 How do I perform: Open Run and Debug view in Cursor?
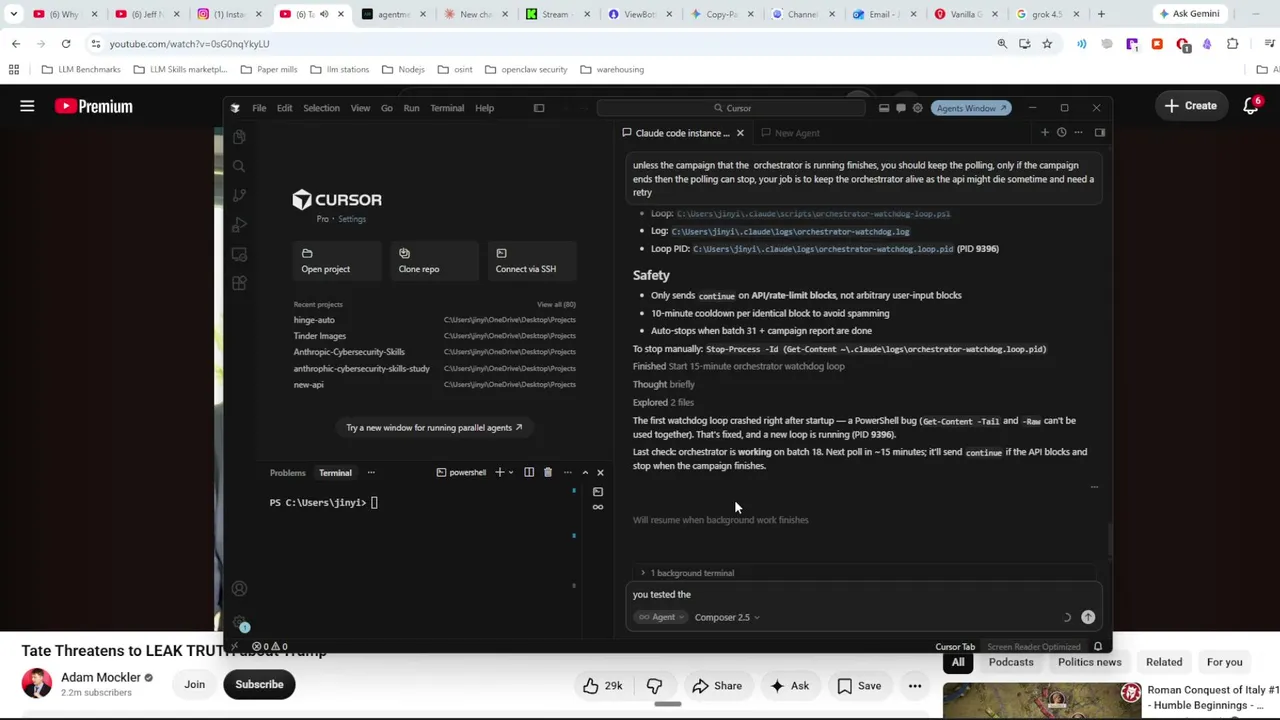pyautogui.click(x=239, y=225)
